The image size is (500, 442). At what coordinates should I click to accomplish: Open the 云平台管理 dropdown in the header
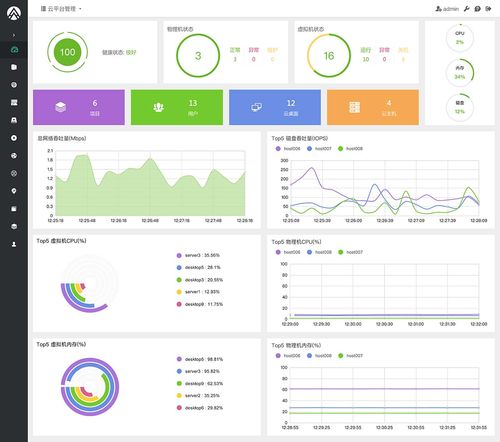(x=61, y=9)
